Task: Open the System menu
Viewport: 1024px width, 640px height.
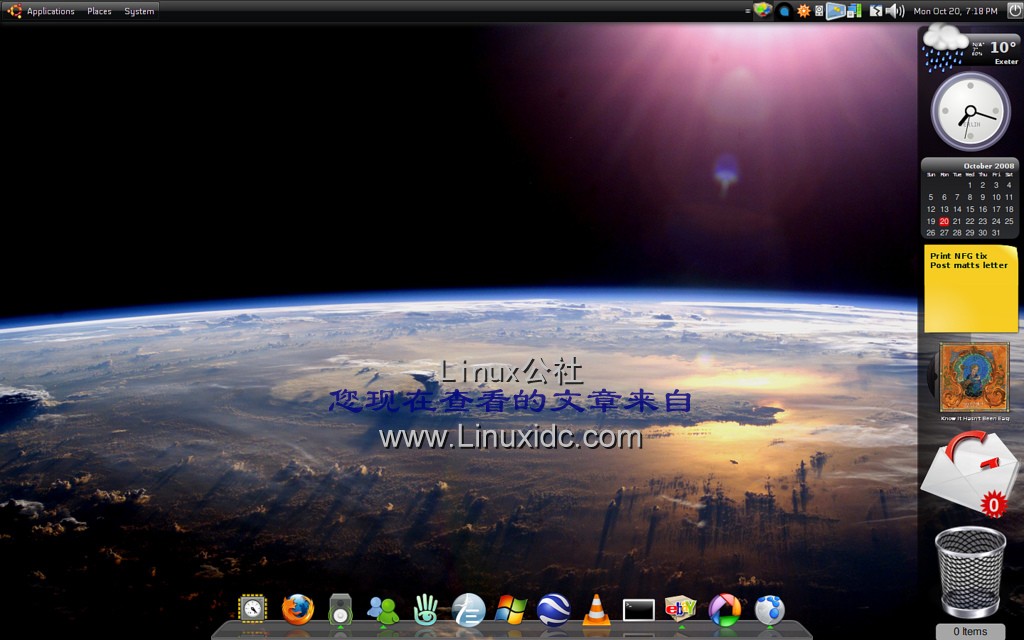Action: [x=139, y=11]
